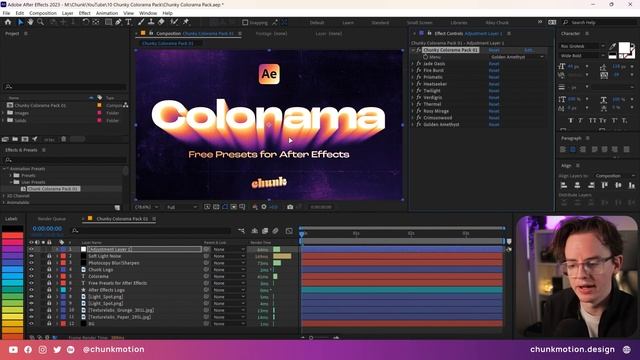Viewport: 640px width, 360px height.
Task: Toggle lock on Free Presets for After Effects layer
Action: coord(49,283)
